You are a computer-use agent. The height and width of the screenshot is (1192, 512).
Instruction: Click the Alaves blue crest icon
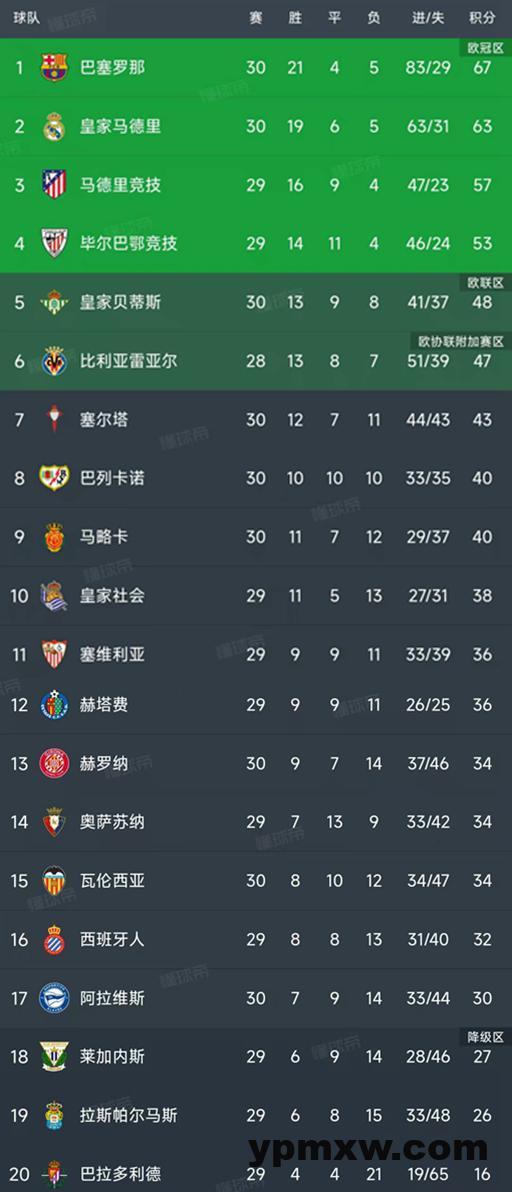pyautogui.click(x=54, y=997)
